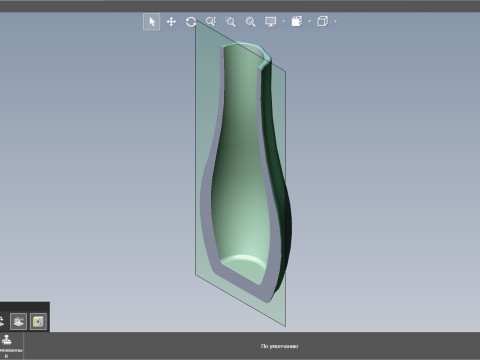Choose the third magnifier zoom tool
The image size is (480, 360).
pos(250,22)
